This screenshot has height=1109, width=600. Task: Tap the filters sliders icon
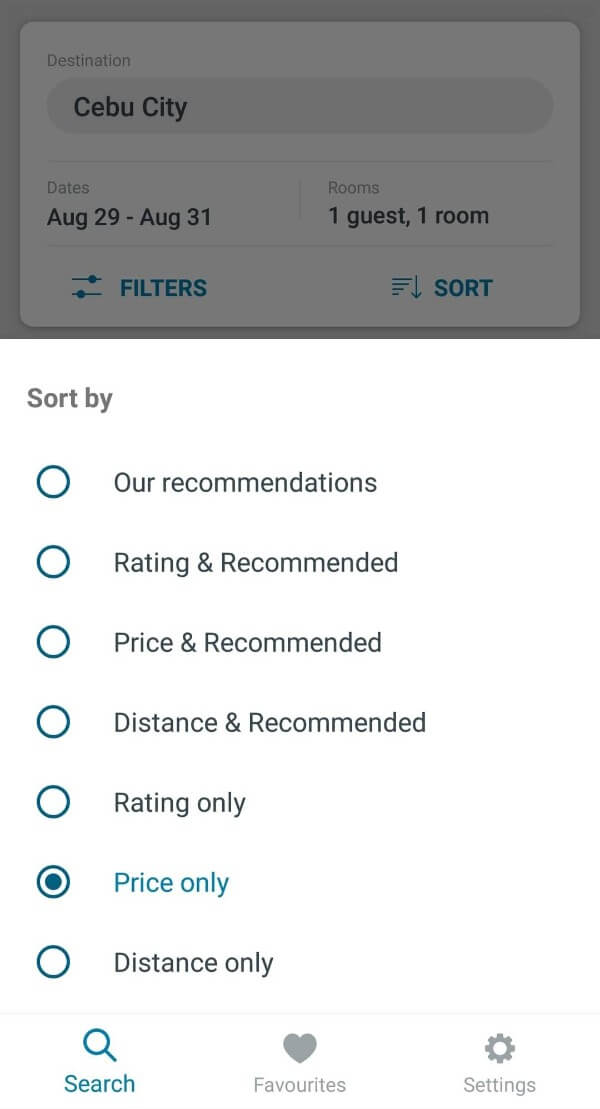[x=87, y=288]
